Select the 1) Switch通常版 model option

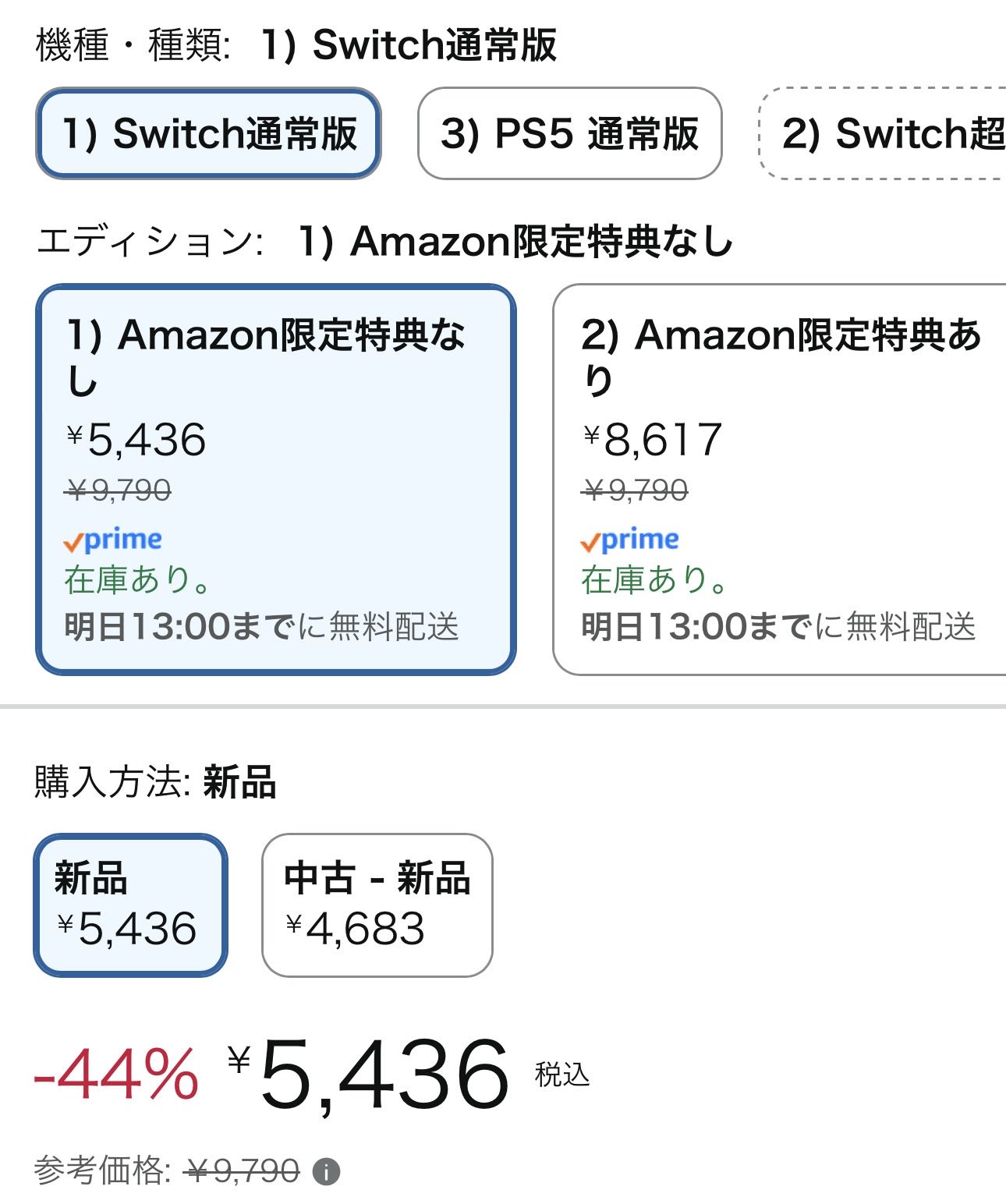click(208, 133)
